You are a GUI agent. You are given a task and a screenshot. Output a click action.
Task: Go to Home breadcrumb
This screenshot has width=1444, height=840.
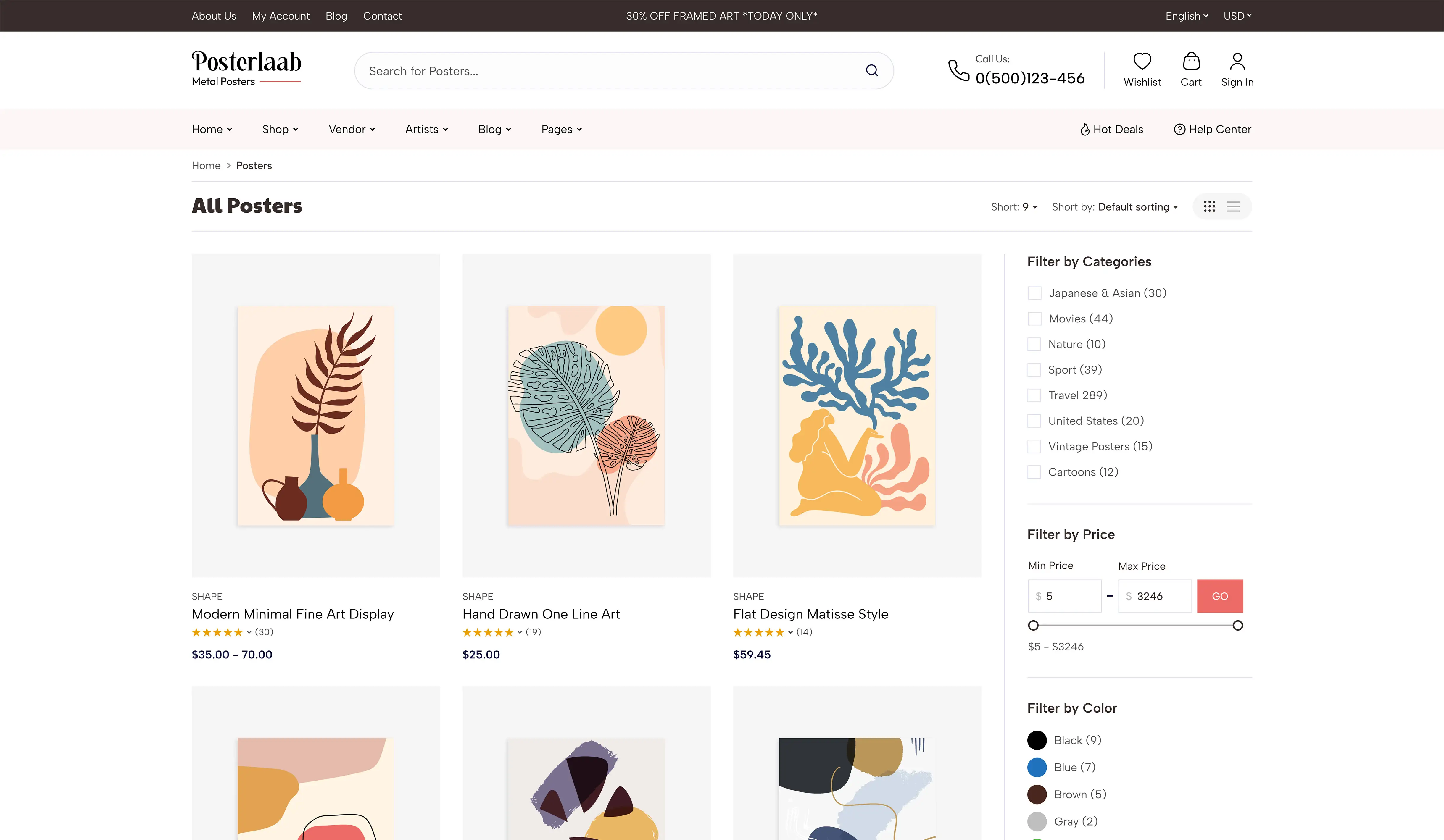206,165
